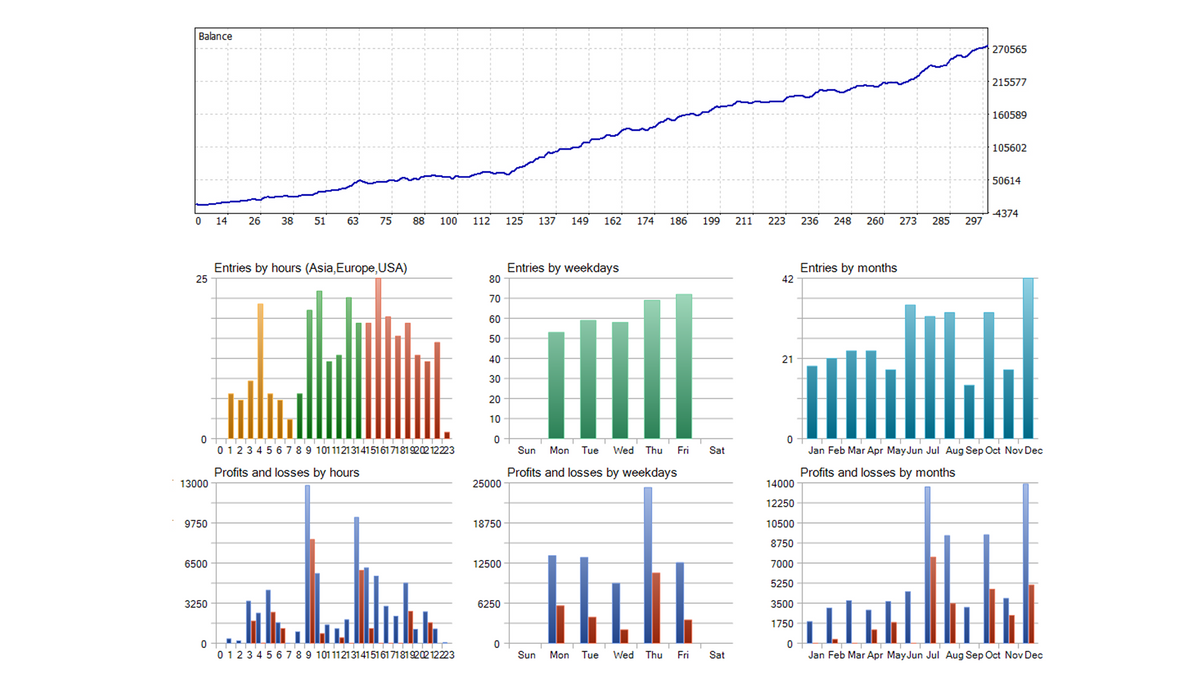This screenshot has width=1200, height=675.
Task: Click the Wed label under Entries by weekdays
Action: [x=623, y=450]
